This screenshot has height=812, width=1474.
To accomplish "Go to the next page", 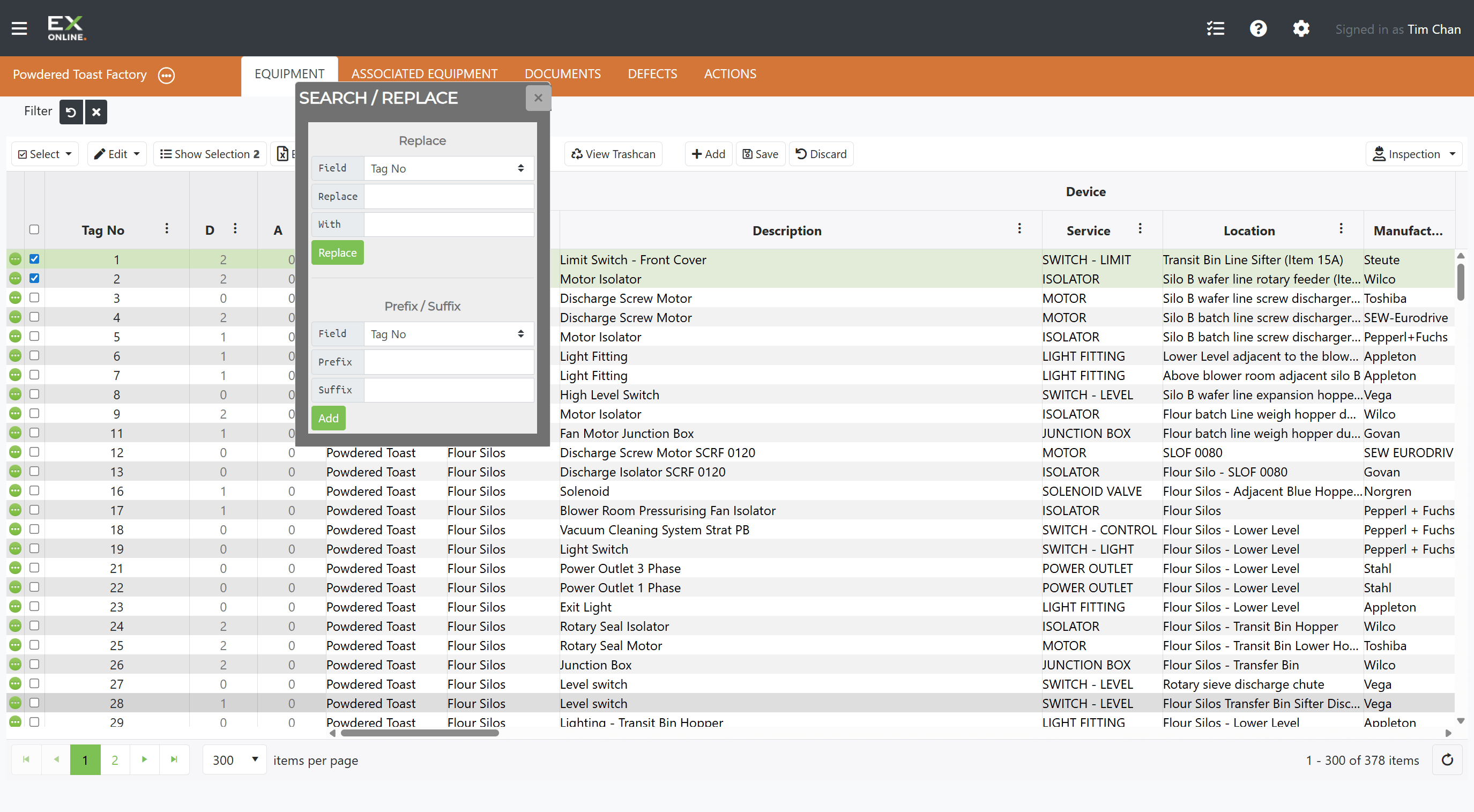I will 144,759.
